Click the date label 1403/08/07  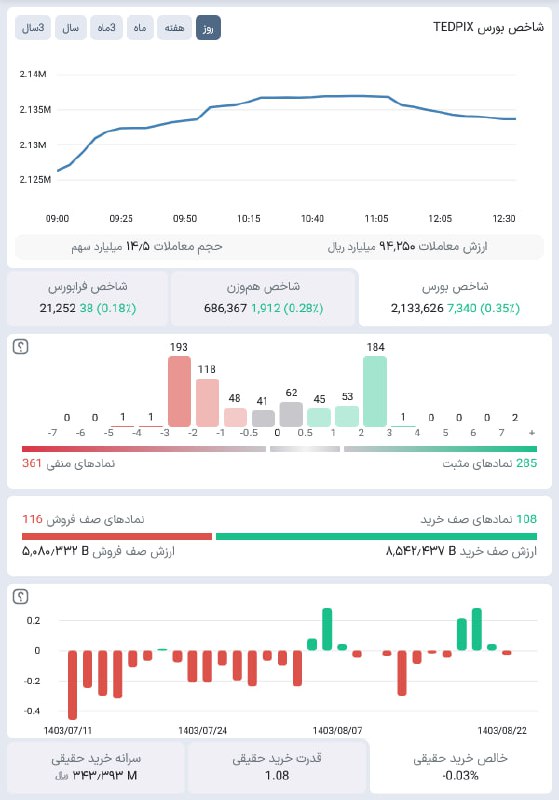(x=338, y=731)
